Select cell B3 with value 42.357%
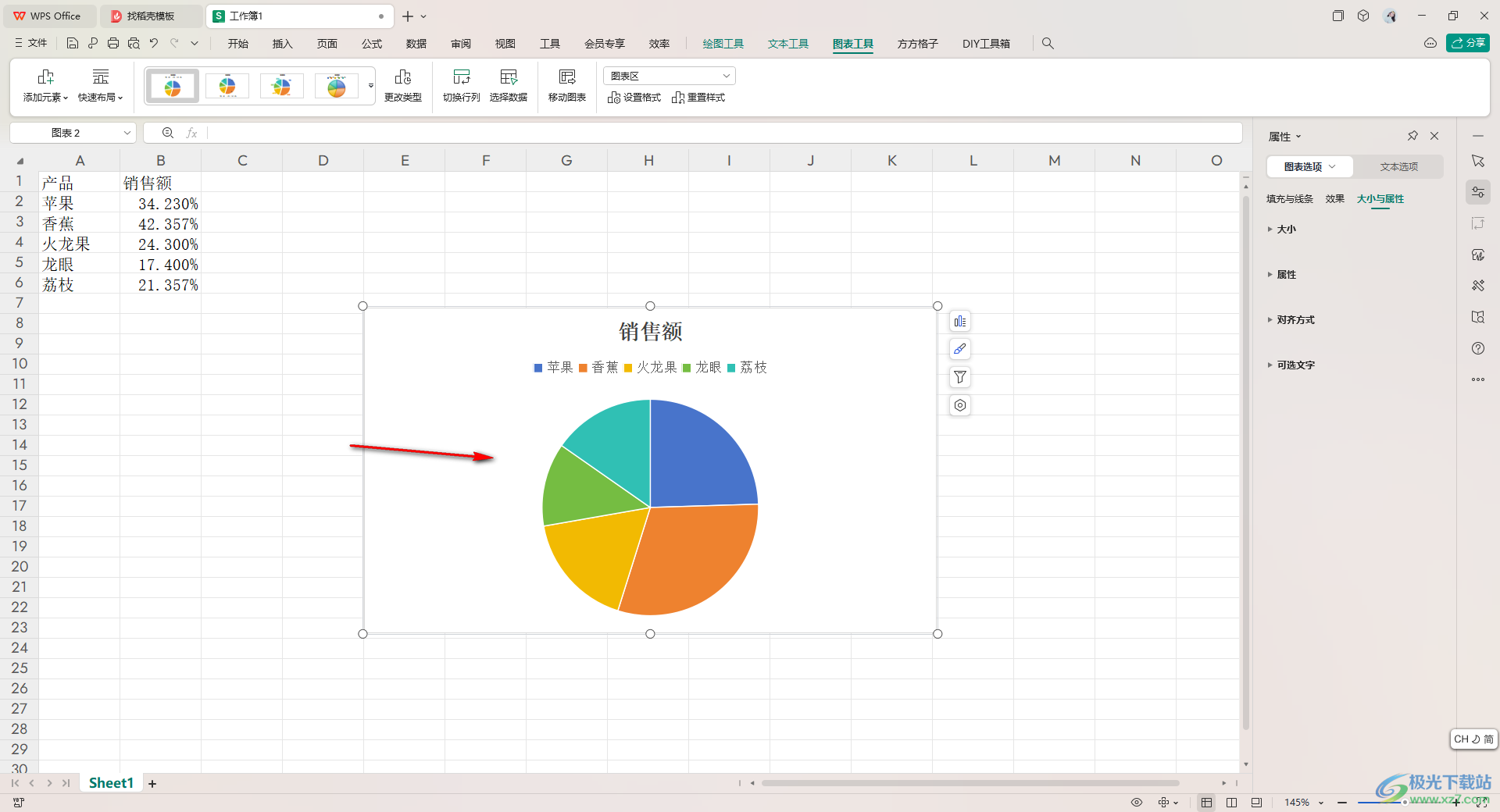Screen dimensions: 1500x812 pyautogui.click(x=161, y=223)
